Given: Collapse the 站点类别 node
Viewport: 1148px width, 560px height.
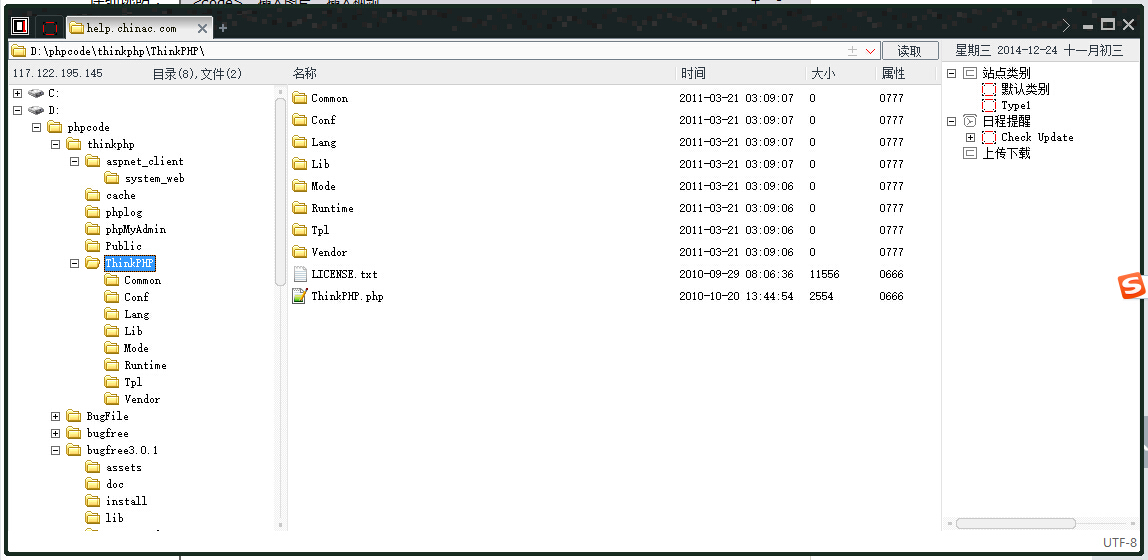Looking at the screenshot, I should [952, 73].
